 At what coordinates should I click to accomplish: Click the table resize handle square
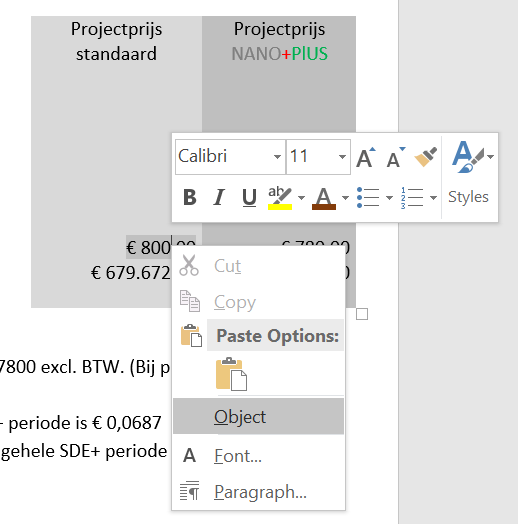[362, 314]
